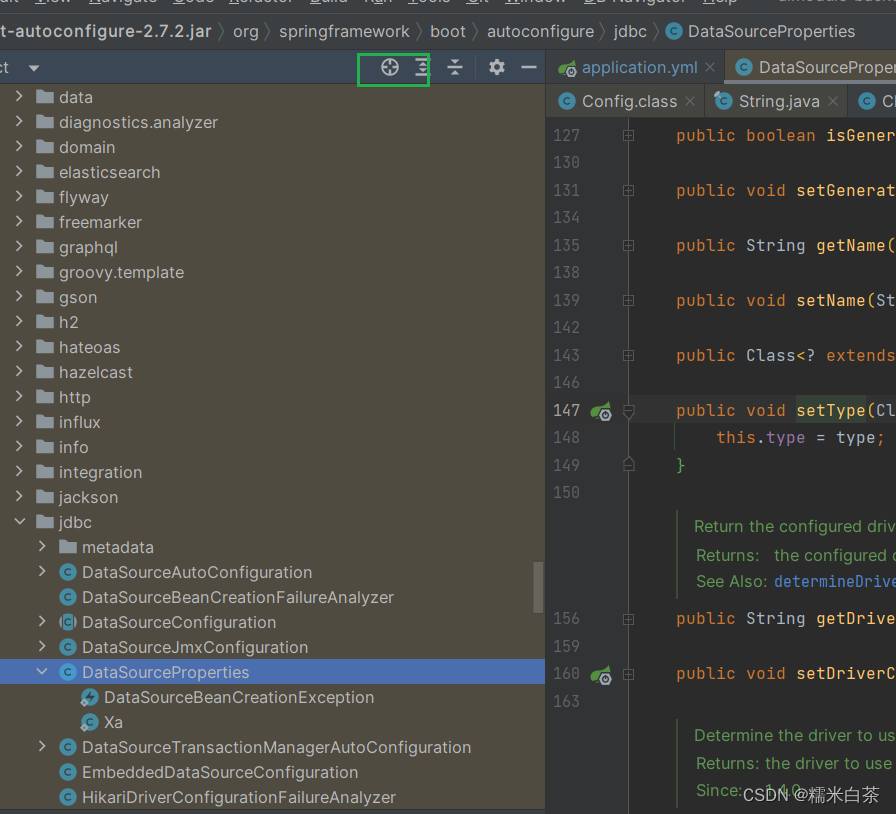Unfold the setDriverC method at line 160
Viewport: 896px width, 814px height.
tap(628, 674)
